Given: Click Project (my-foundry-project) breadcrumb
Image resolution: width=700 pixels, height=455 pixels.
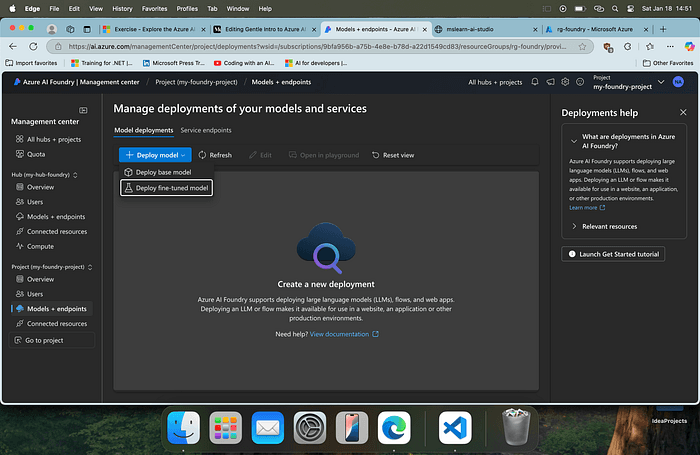Looking at the screenshot, I should point(196,82).
